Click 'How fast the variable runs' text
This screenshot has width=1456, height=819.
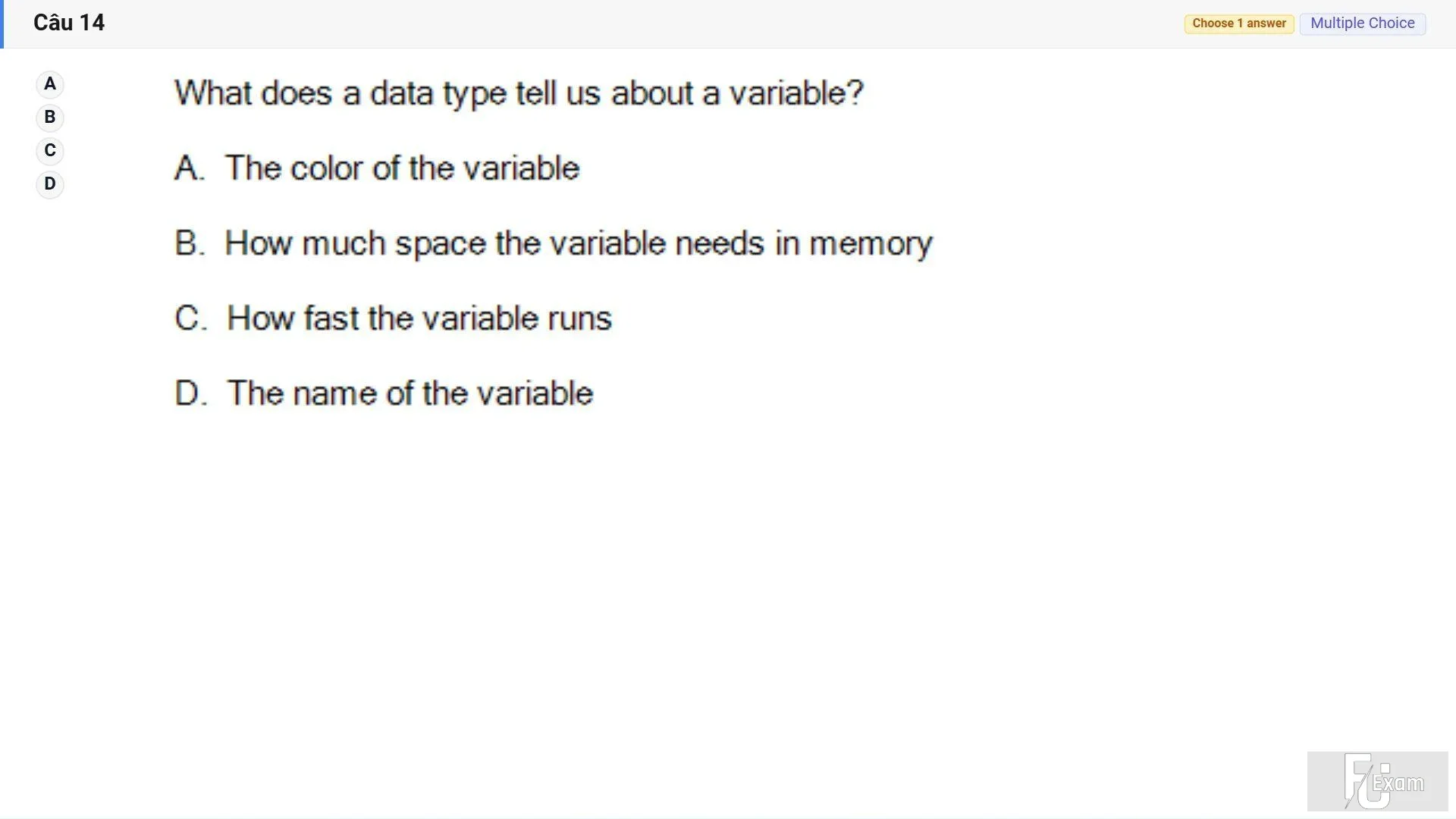[419, 318]
